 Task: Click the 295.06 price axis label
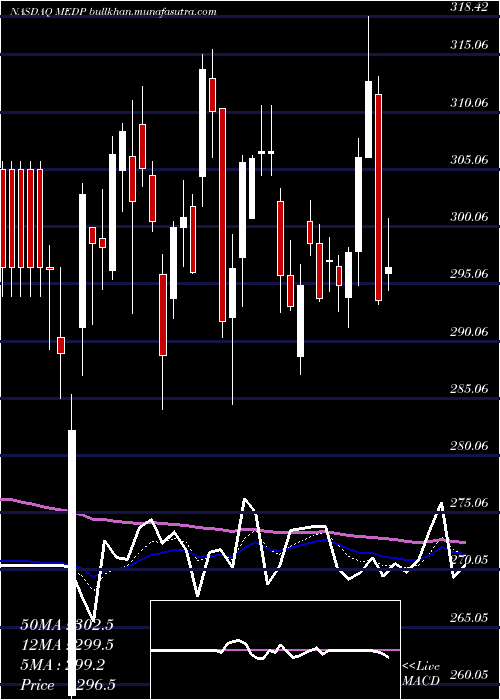[x=471, y=275]
